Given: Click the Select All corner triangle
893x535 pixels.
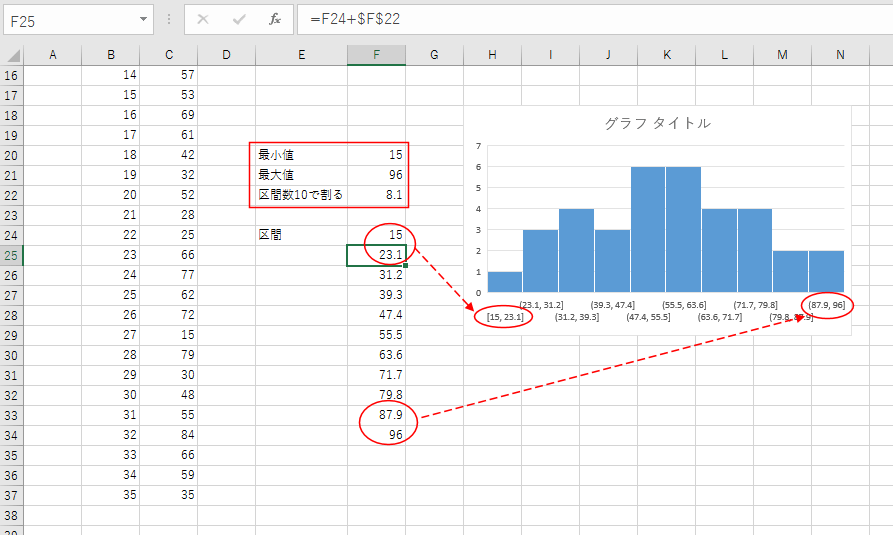Looking at the screenshot, I should tap(12, 56).
